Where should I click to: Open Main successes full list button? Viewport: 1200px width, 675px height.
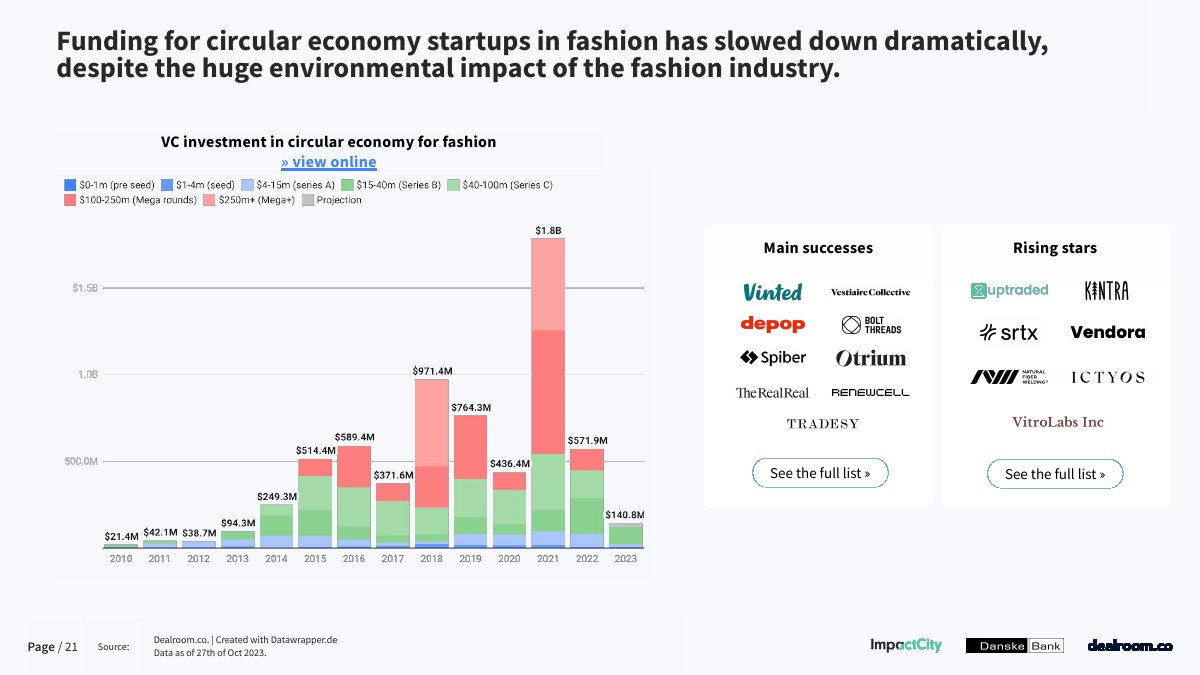coord(820,473)
